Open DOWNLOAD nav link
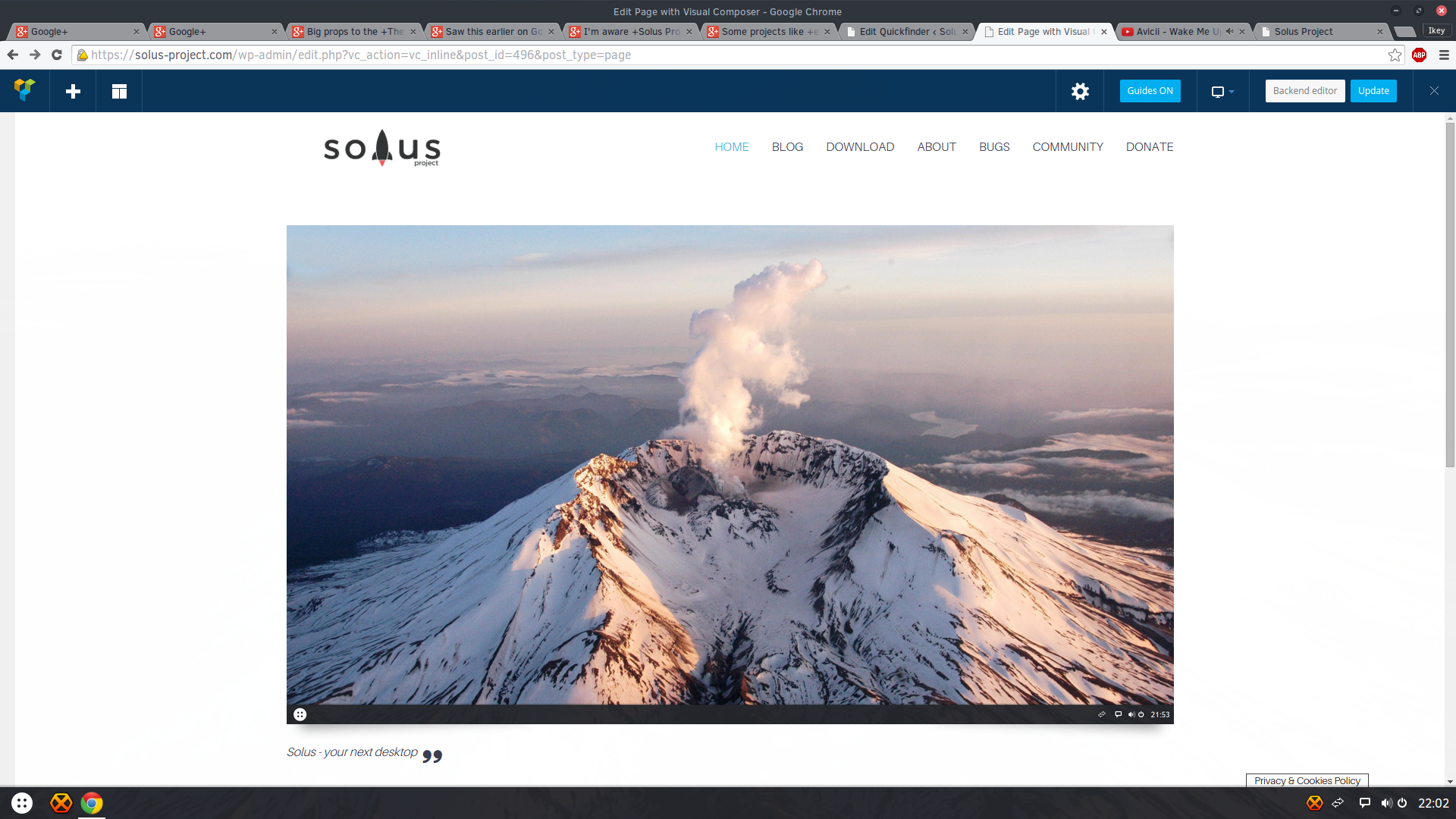 coord(860,147)
